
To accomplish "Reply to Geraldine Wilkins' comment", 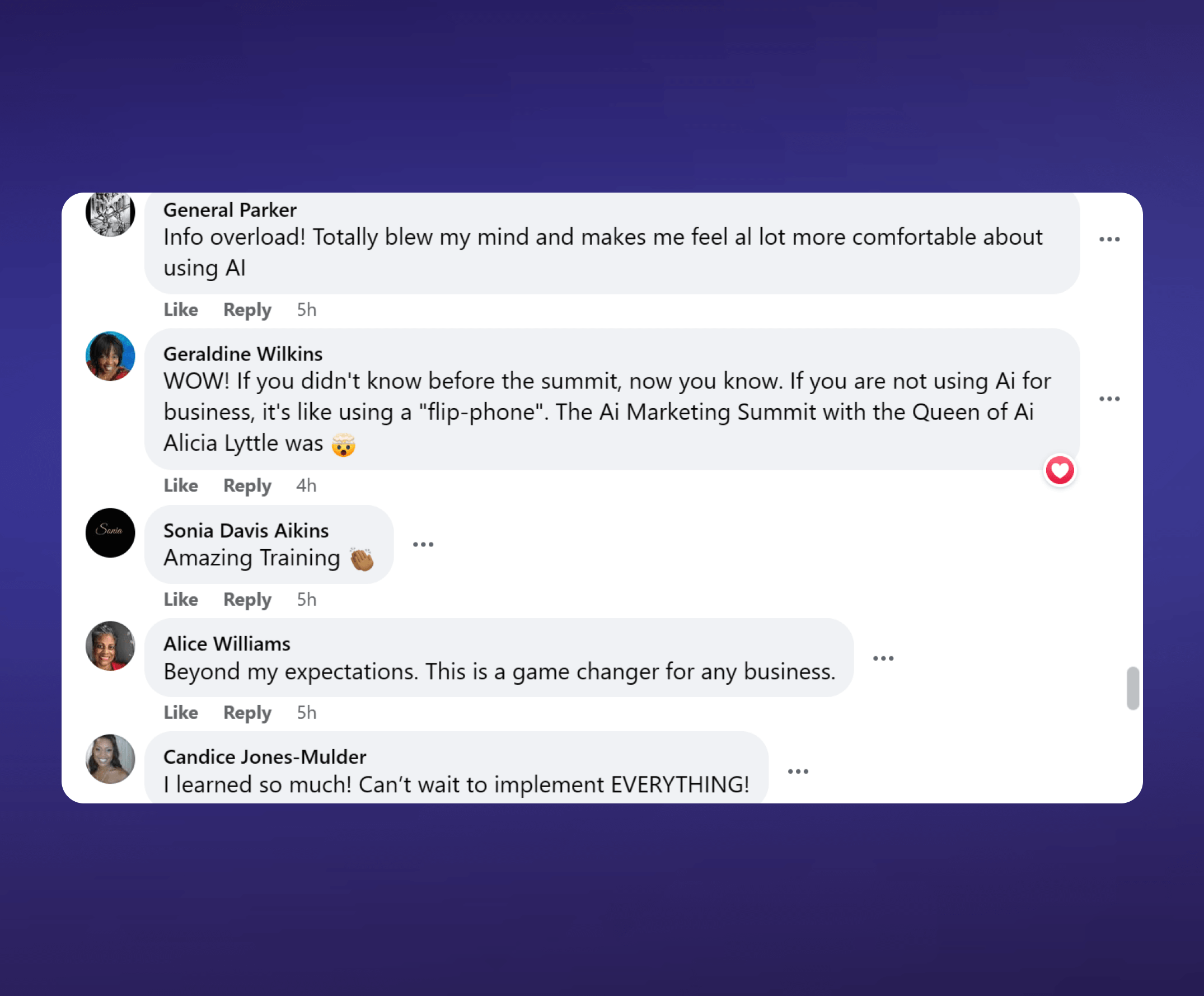I will pos(247,485).
